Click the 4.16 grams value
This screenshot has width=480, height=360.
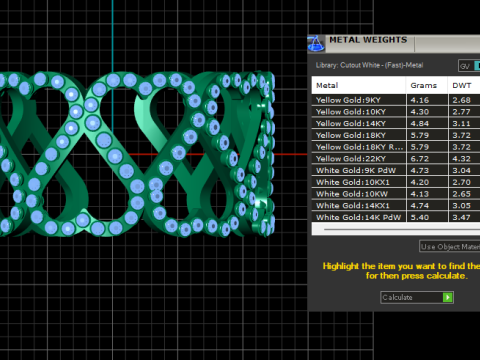420,100
